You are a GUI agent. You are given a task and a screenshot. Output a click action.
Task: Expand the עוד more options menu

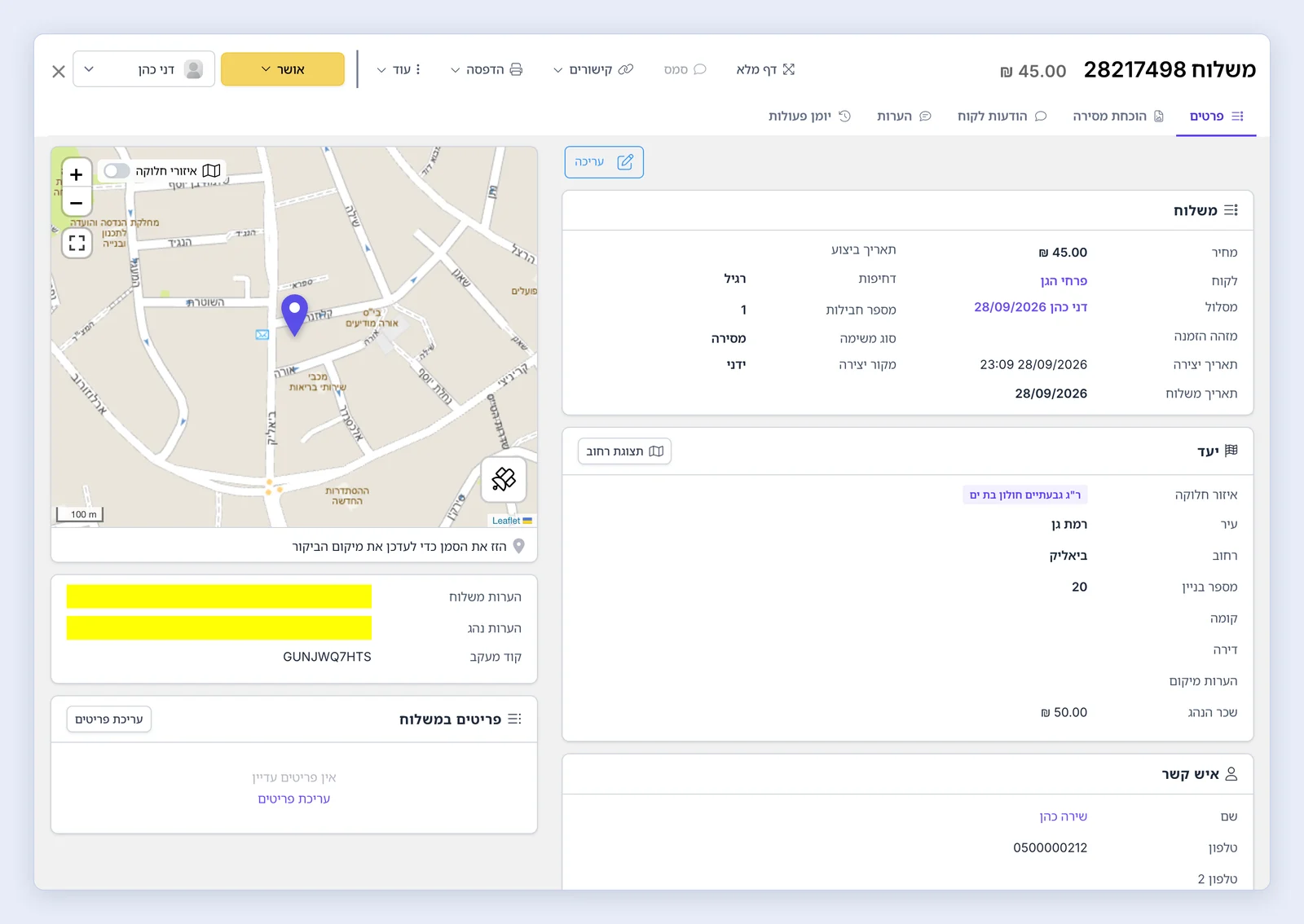(x=399, y=69)
